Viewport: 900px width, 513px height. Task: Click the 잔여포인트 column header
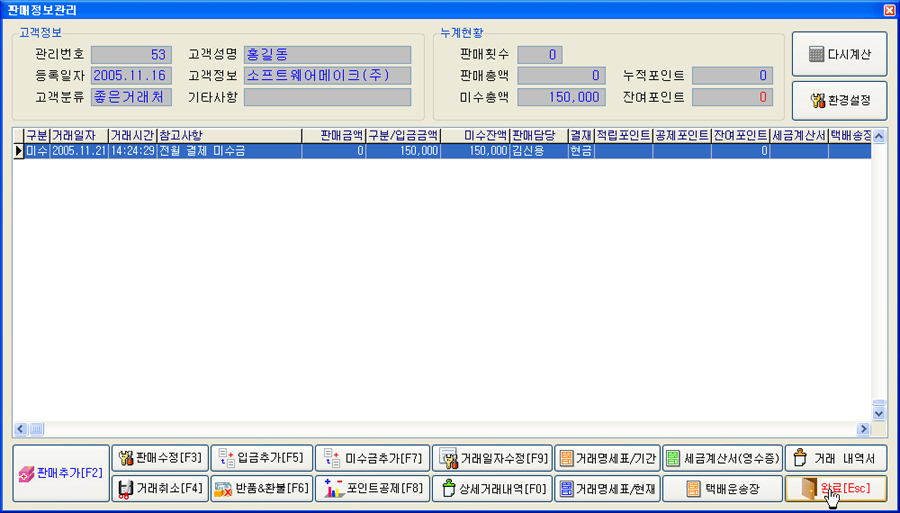click(740, 136)
